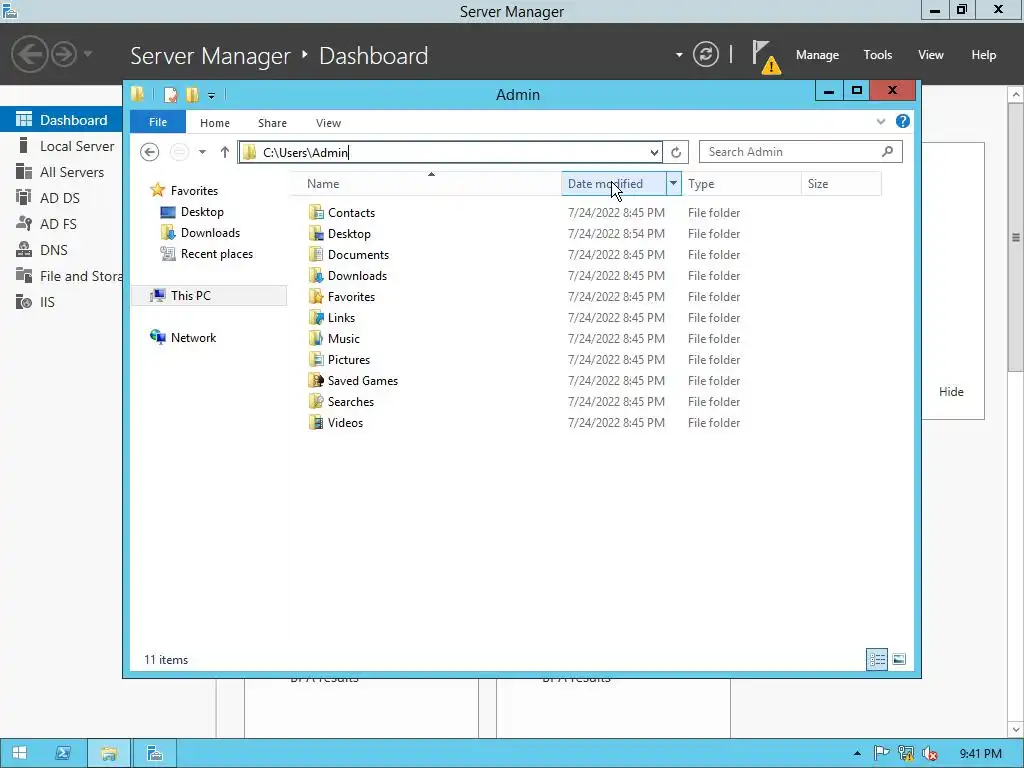Switch to large icons view layout
Screen dimensions: 1024x768
pyautogui.click(x=899, y=659)
